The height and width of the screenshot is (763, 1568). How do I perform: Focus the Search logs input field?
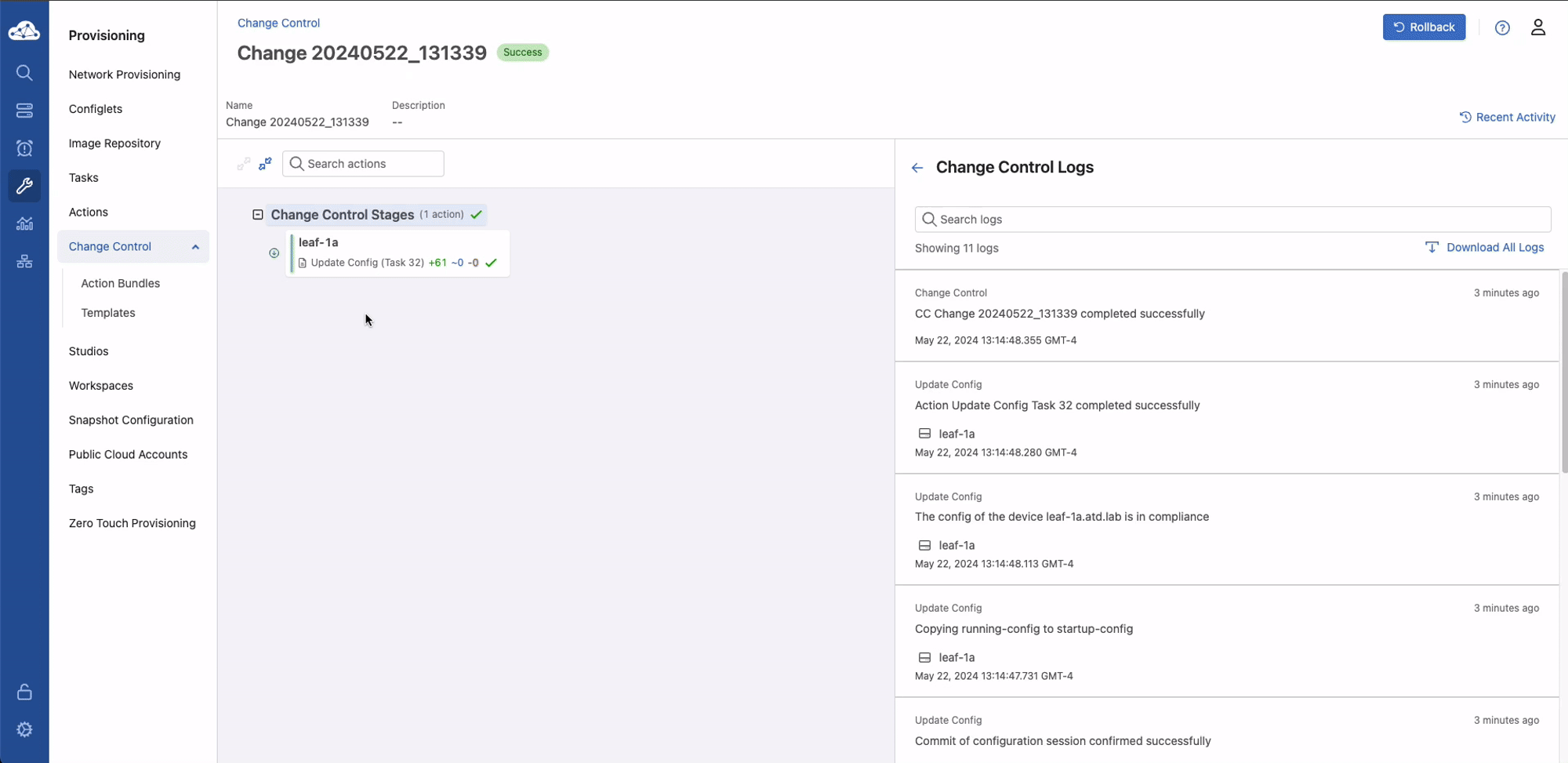coord(1232,220)
